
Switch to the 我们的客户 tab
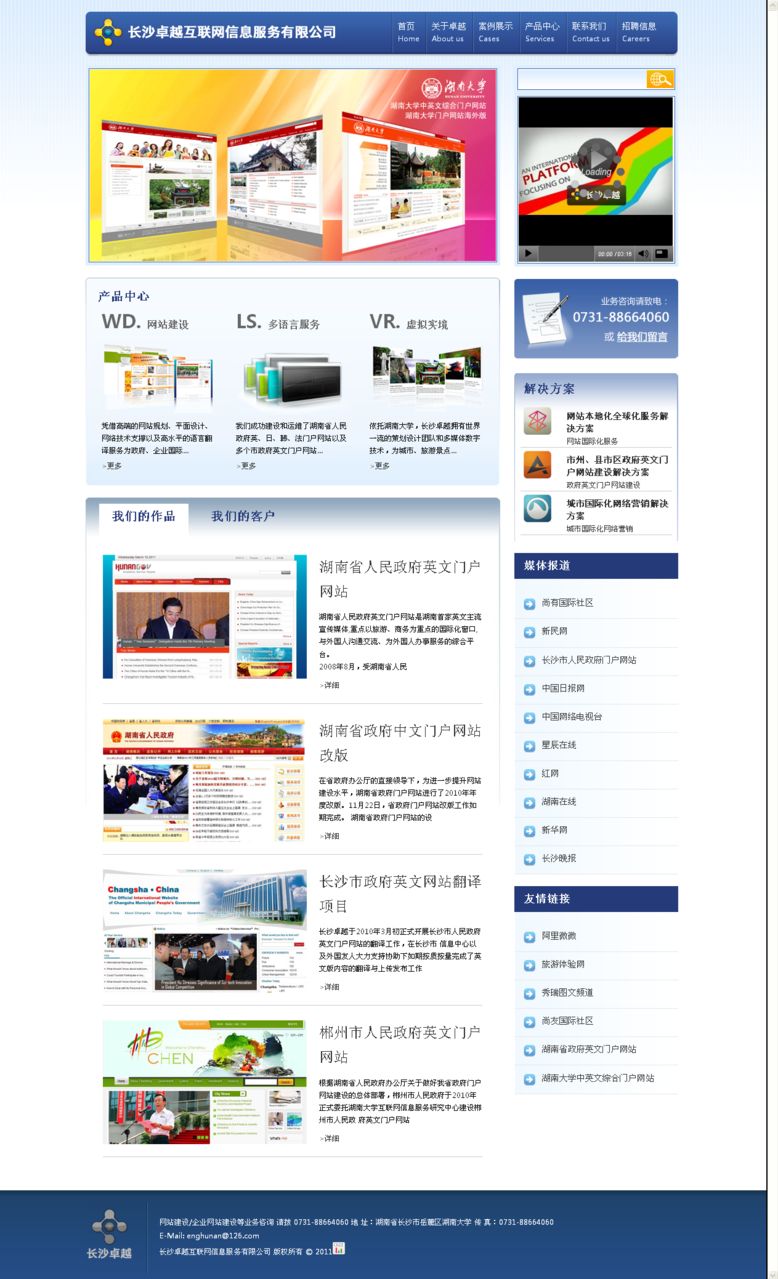coord(242,516)
